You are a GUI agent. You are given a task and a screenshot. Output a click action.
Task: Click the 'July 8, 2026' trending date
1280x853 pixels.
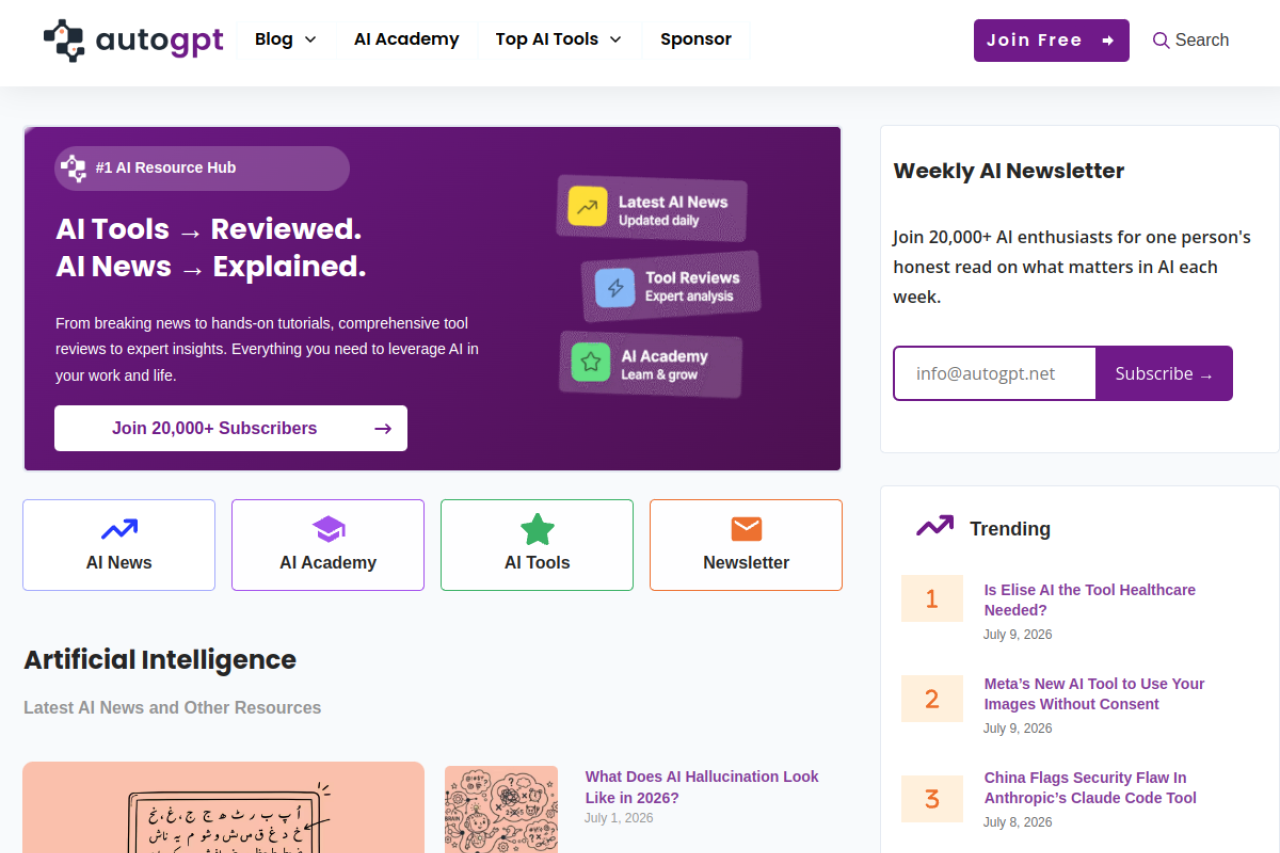tap(1017, 822)
